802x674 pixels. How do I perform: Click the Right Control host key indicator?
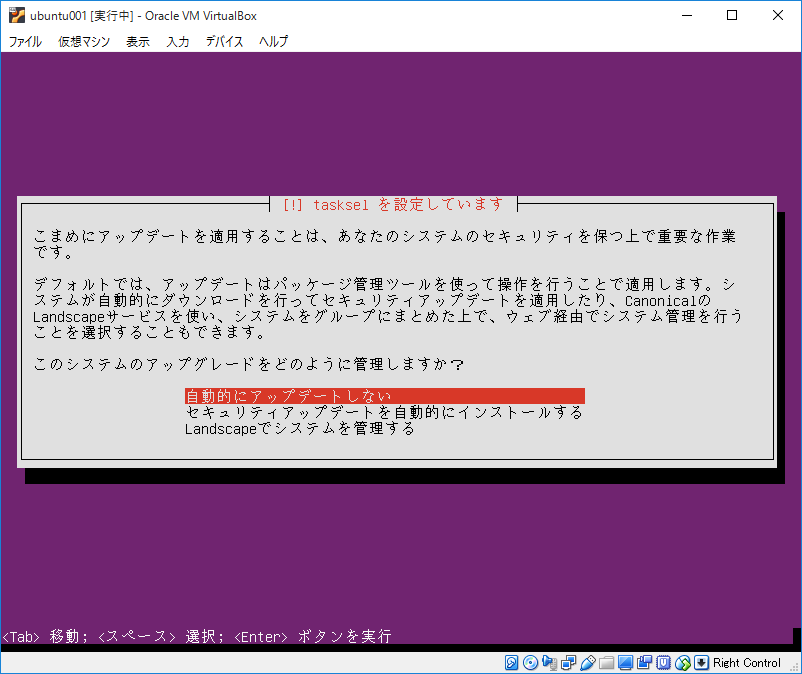point(744,662)
